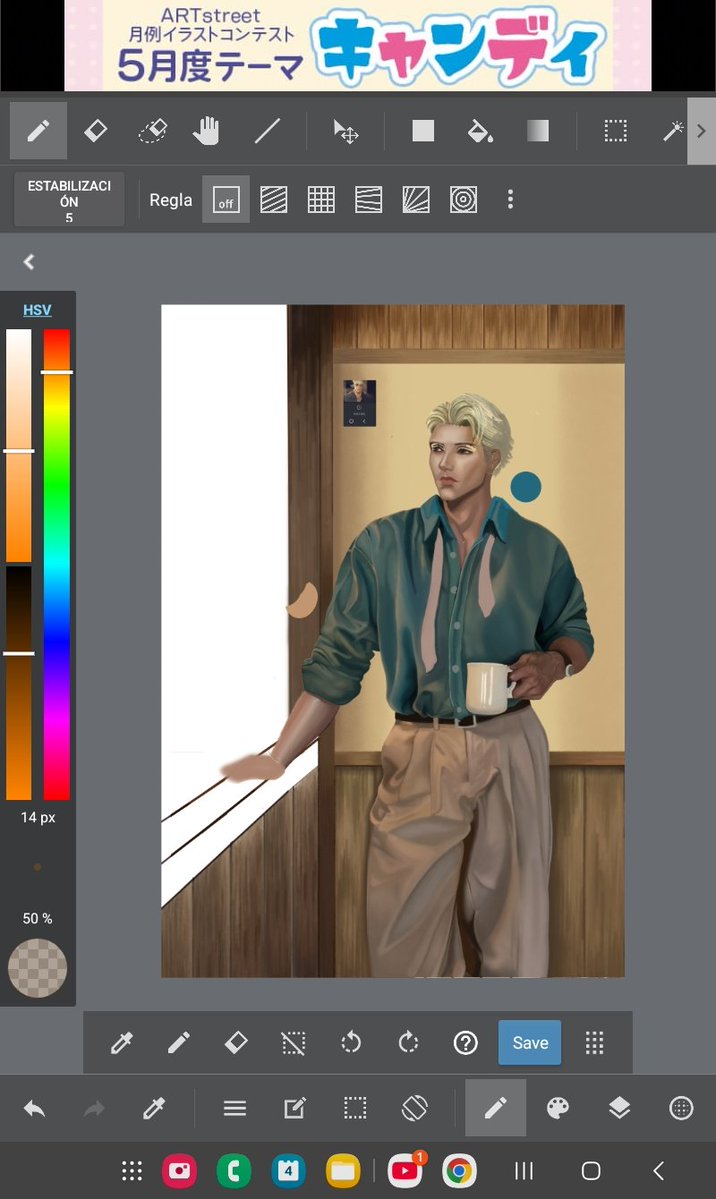Open the canvas rotate/flip menu

pyautogui.click(x=415, y=1108)
